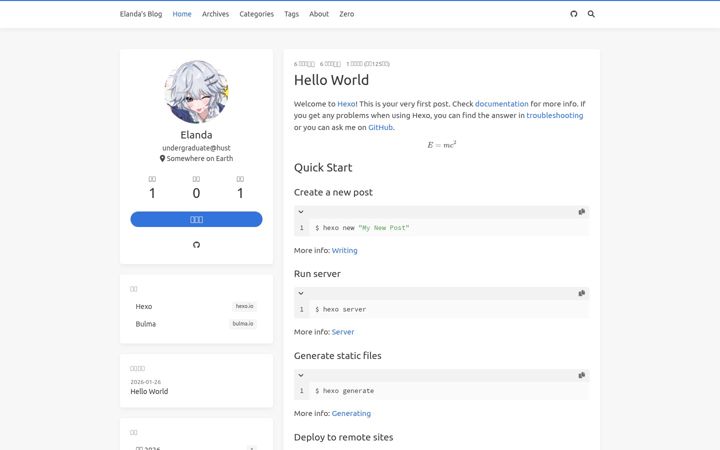Open the Categories nav item
The image size is (720, 450).
coord(256,14)
